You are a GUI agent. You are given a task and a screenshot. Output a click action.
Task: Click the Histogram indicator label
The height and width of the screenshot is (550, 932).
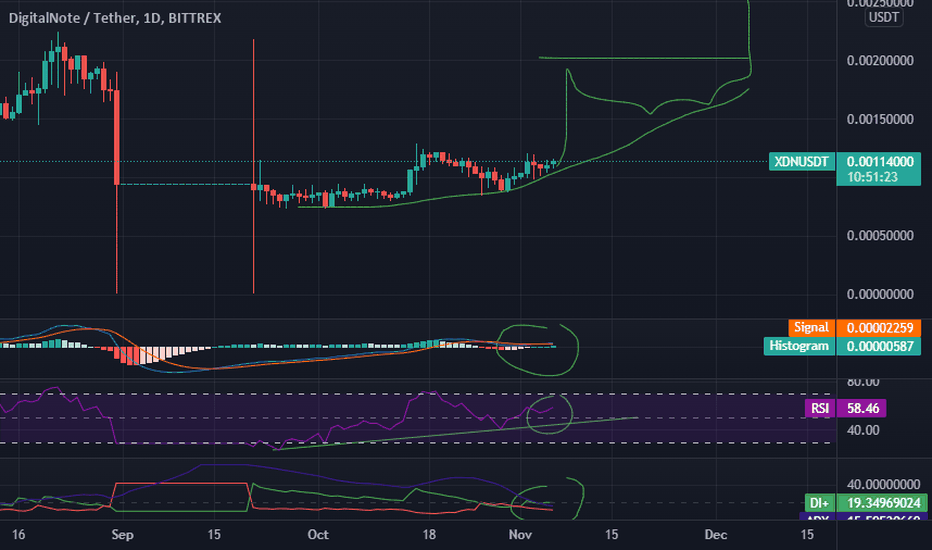[x=799, y=346]
